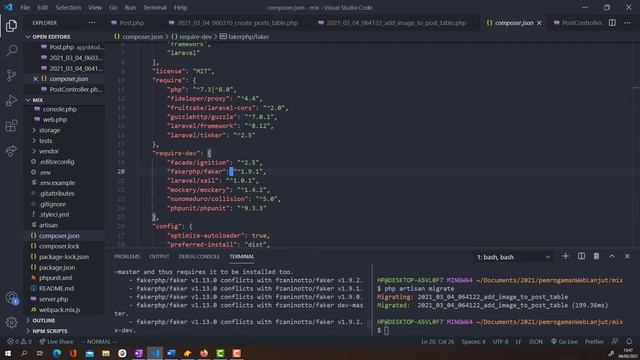Open the Help menu
This screenshot has width=640, height=360.
click(x=180, y=7)
